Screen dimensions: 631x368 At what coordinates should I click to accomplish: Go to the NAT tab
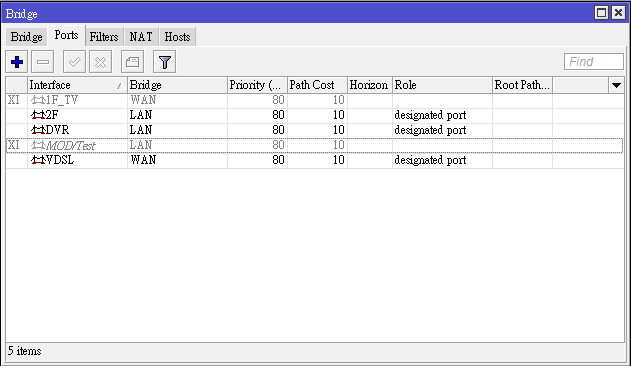pos(141,37)
